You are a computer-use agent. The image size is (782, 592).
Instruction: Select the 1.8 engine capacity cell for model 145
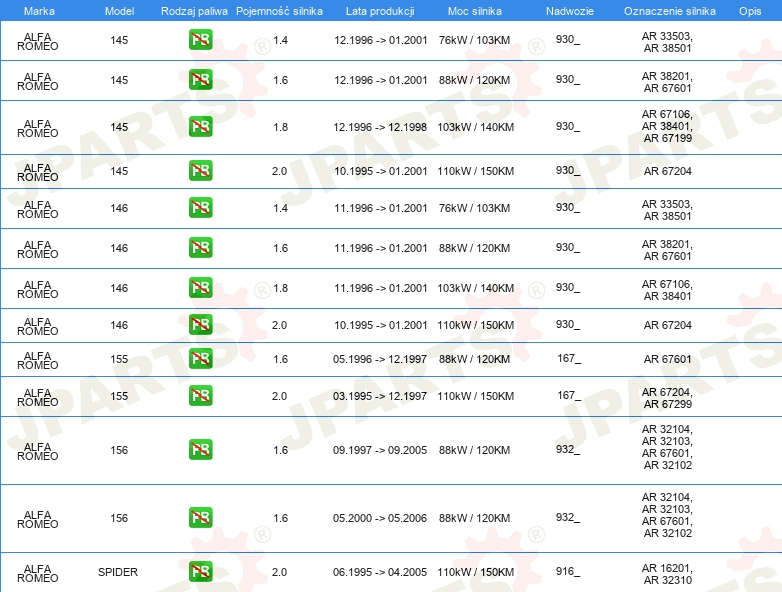click(x=280, y=127)
